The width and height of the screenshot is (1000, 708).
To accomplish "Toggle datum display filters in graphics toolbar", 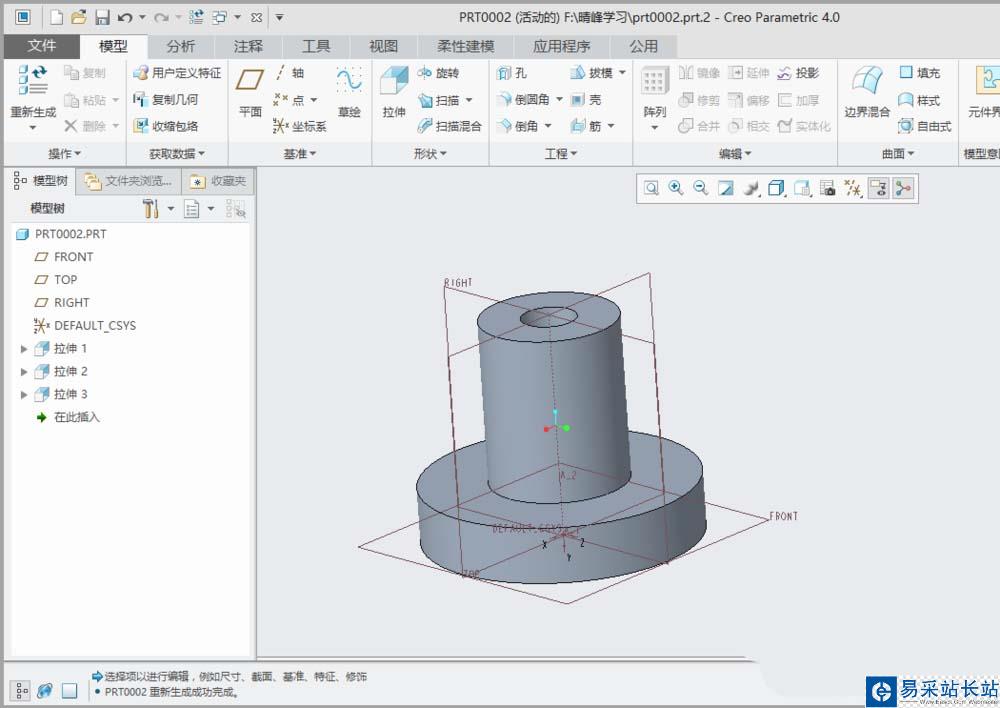I will click(x=853, y=188).
